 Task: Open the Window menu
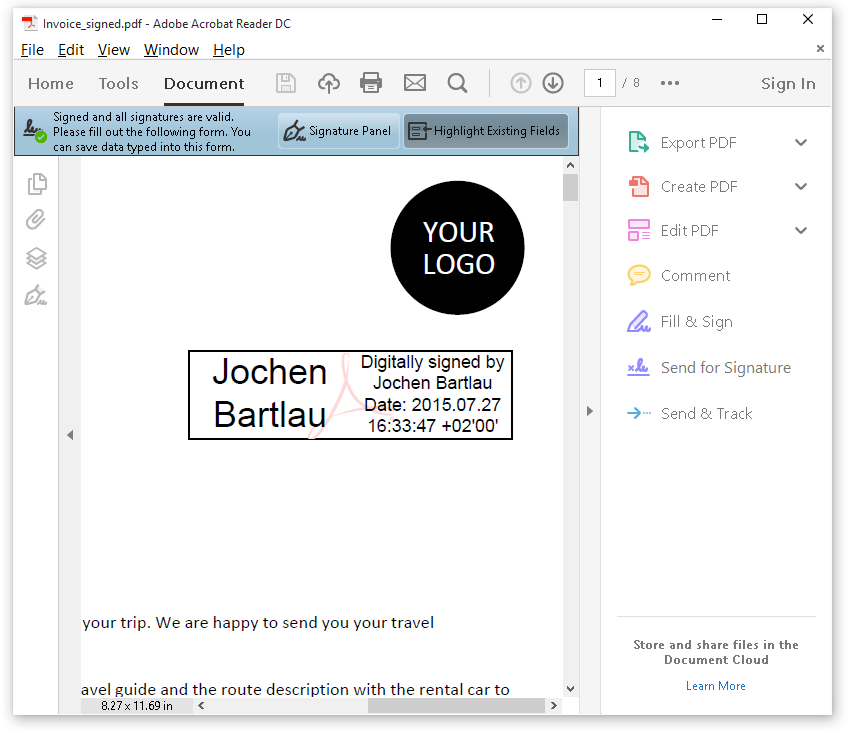(171, 50)
